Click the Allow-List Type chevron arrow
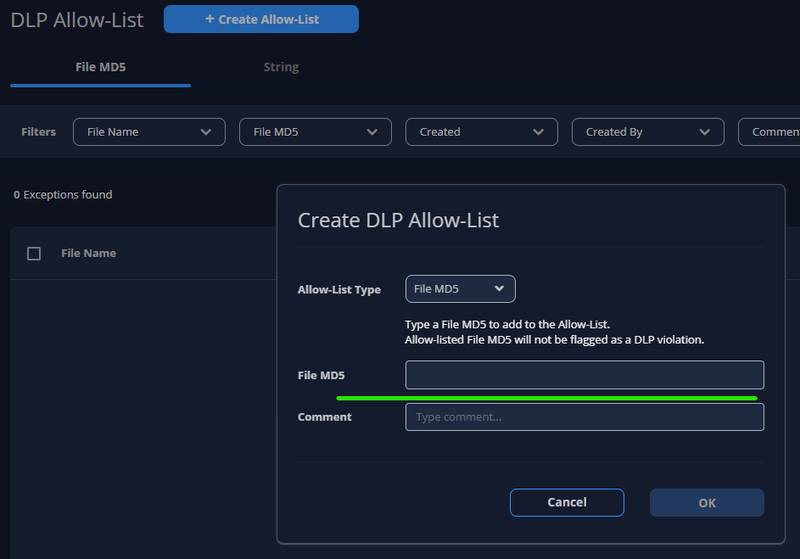 [x=500, y=289]
